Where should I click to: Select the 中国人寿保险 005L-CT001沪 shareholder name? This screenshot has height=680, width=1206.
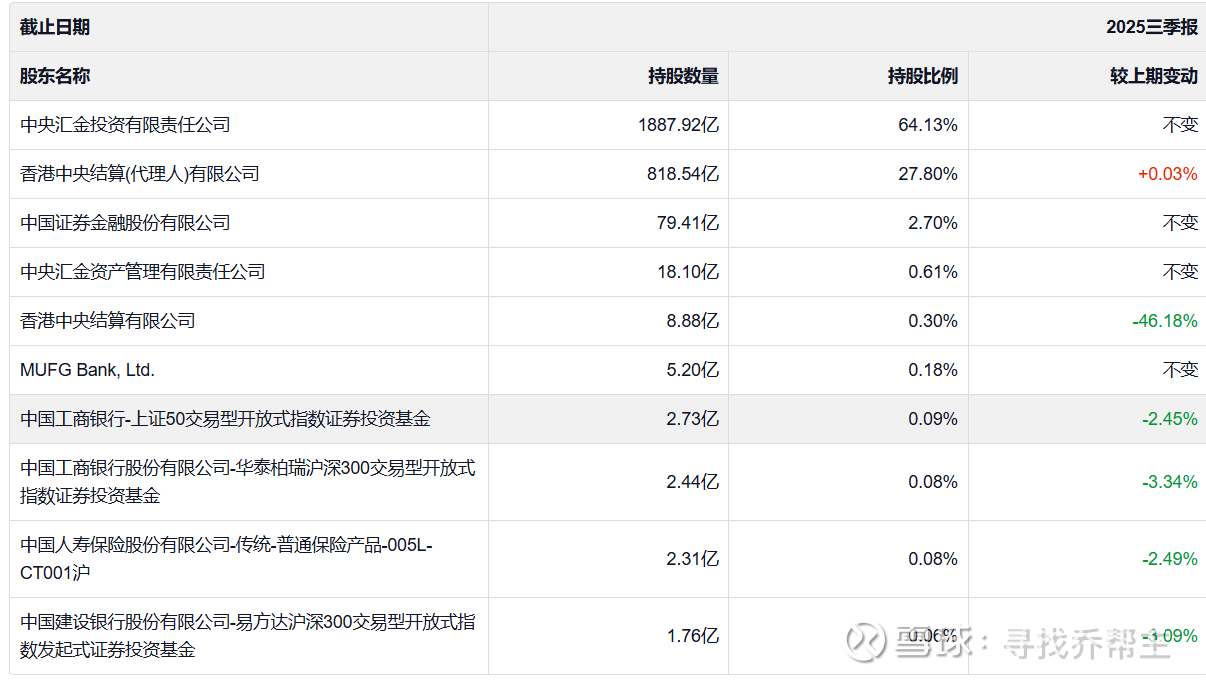tap(226, 559)
